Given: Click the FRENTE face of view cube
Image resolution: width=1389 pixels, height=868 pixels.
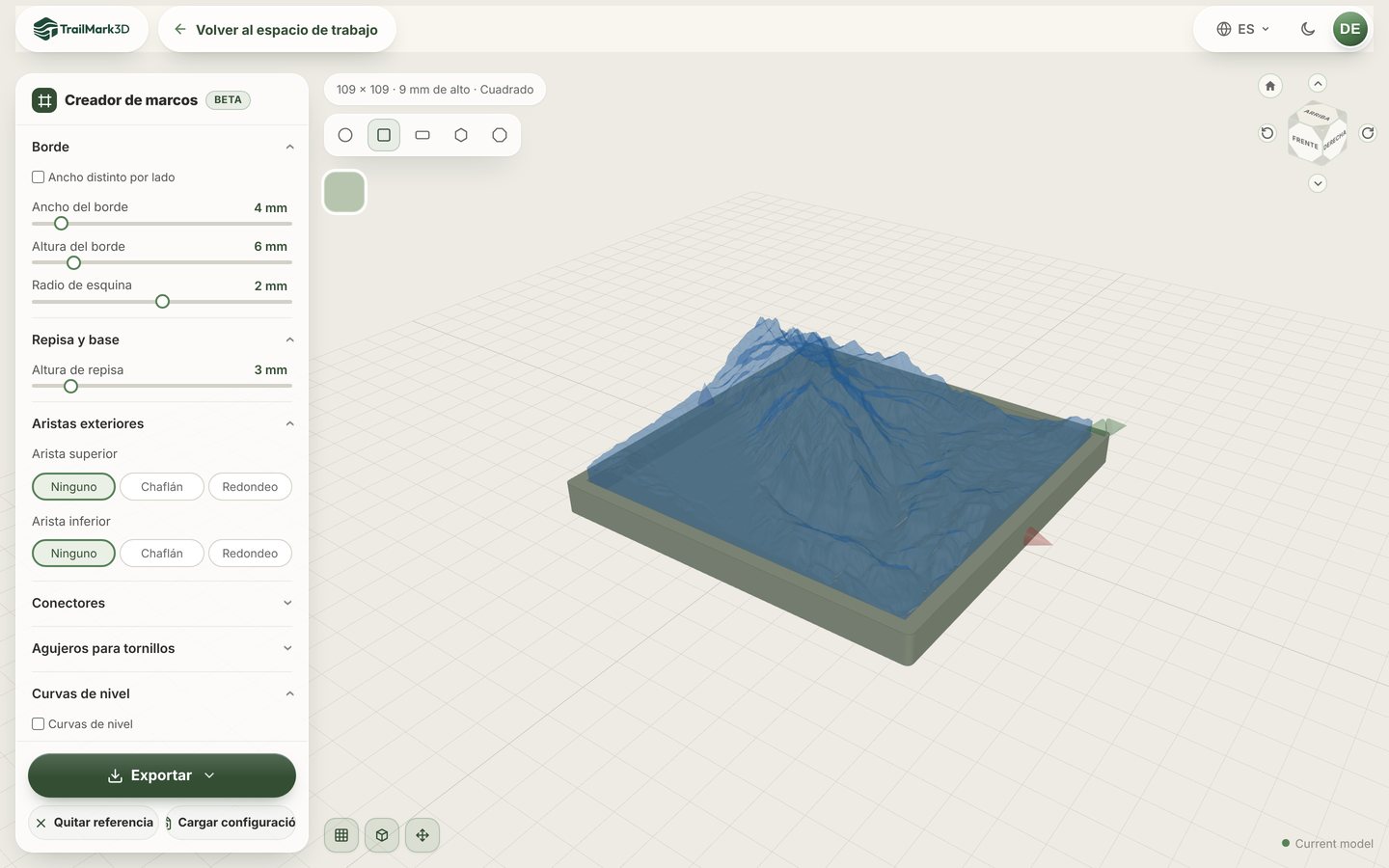Looking at the screenshot, I should coord(1305,143).
